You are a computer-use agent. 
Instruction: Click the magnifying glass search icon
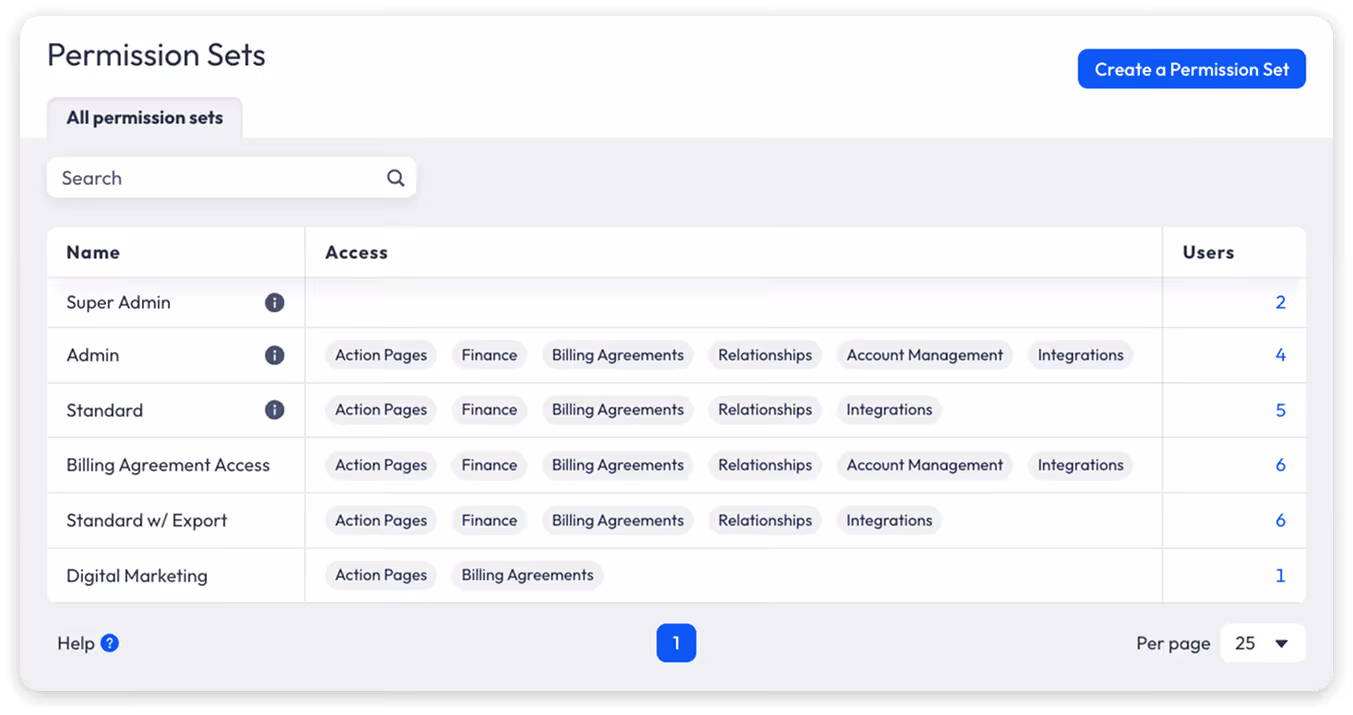(x=396, y=177)
